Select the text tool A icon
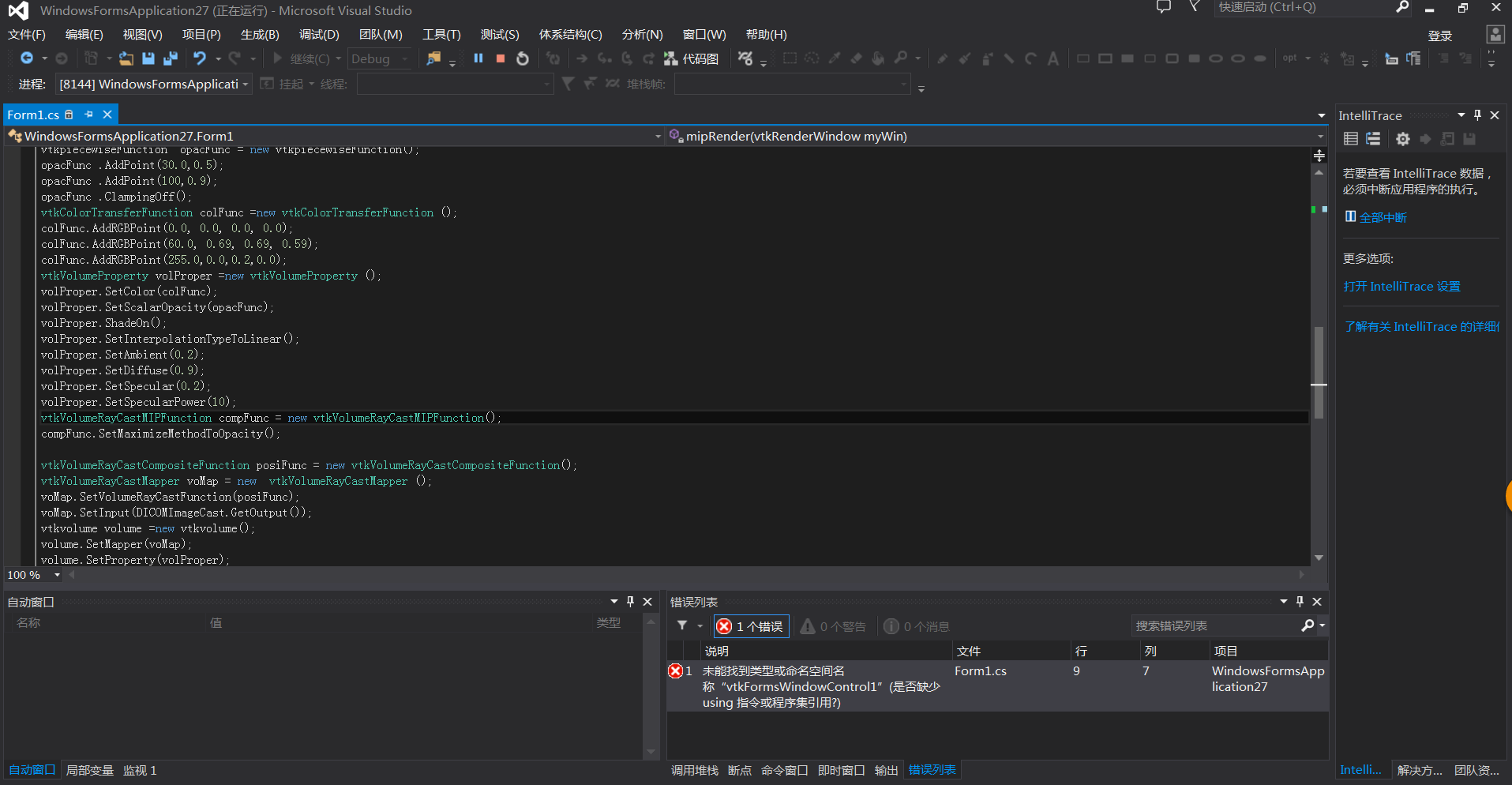 (x=1052, y=58)
